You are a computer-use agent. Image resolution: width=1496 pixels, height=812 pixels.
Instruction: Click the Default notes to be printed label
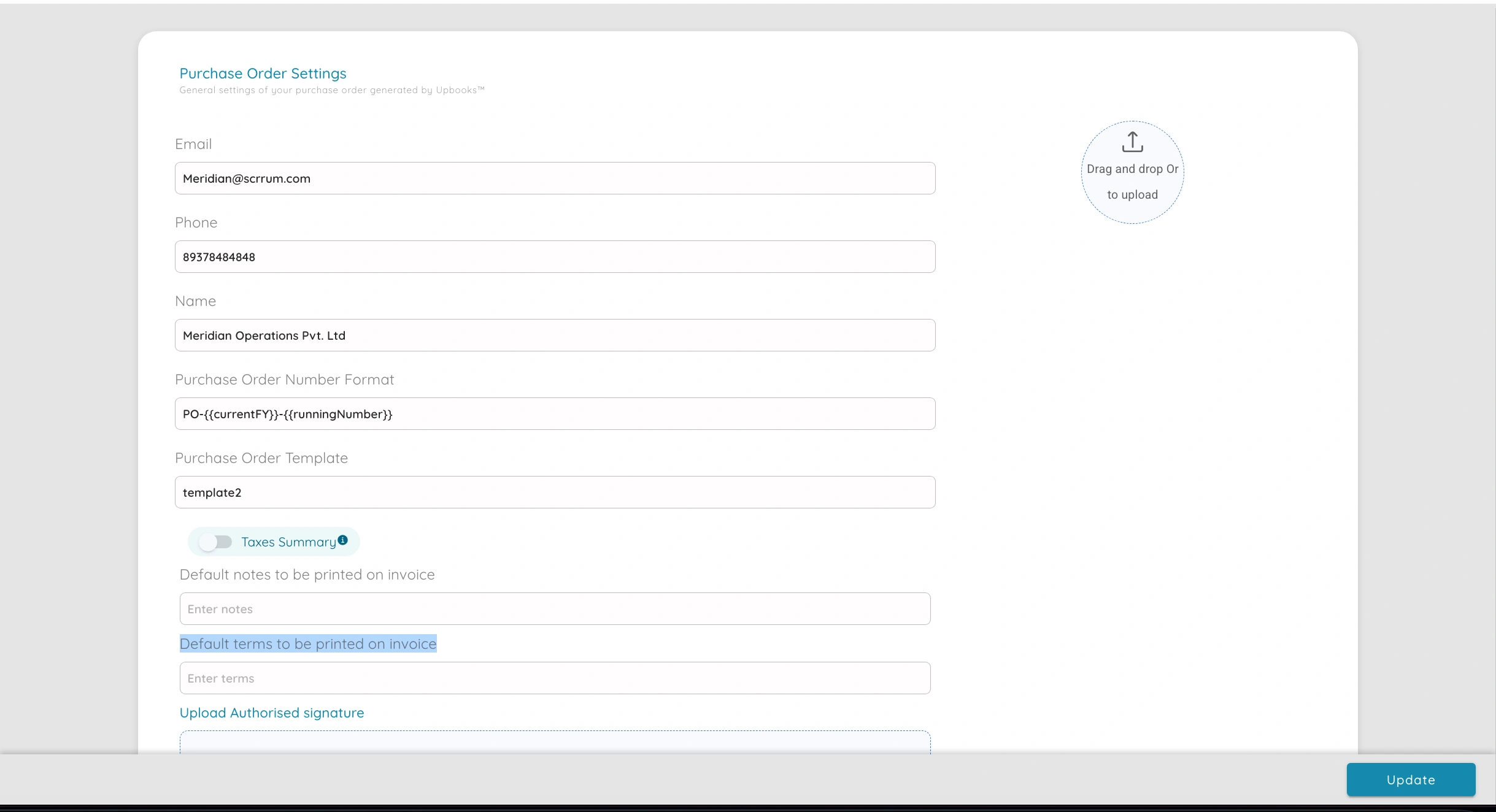pos(307,575)
